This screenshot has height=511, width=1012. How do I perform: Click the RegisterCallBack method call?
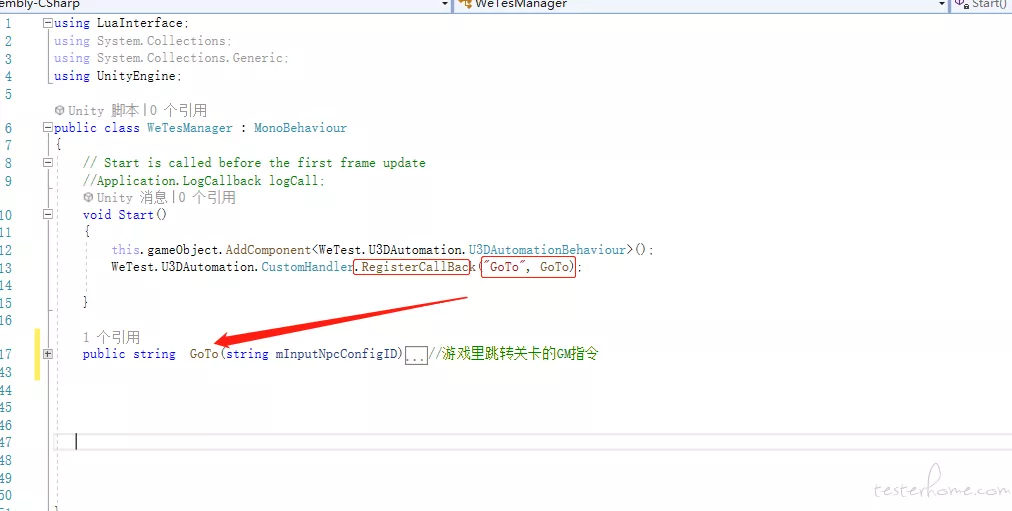414,266
